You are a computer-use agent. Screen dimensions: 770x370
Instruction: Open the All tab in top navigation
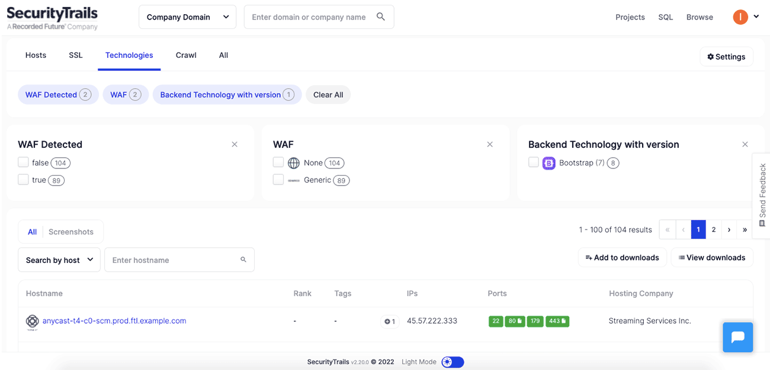(x=223, y=56)
